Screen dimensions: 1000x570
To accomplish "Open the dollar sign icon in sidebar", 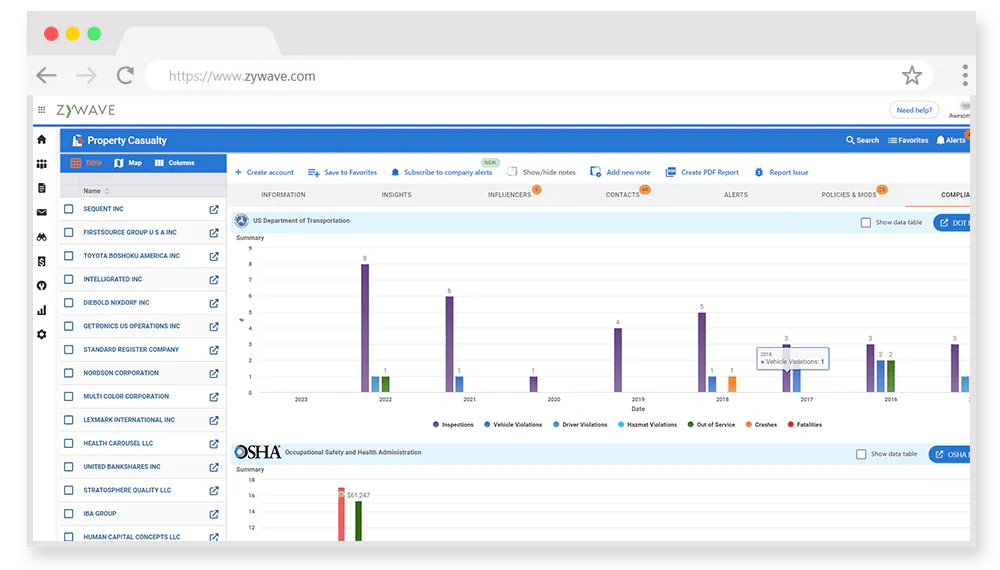I will click(x=41, y=261).
